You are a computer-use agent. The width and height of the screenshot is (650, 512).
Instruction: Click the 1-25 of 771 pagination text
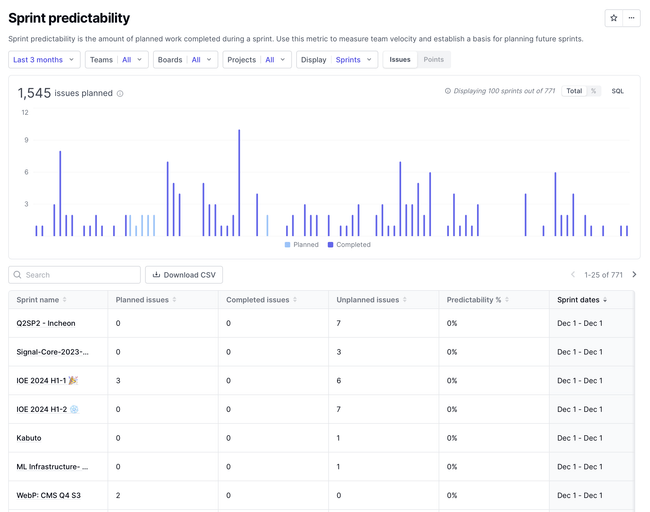603,275
